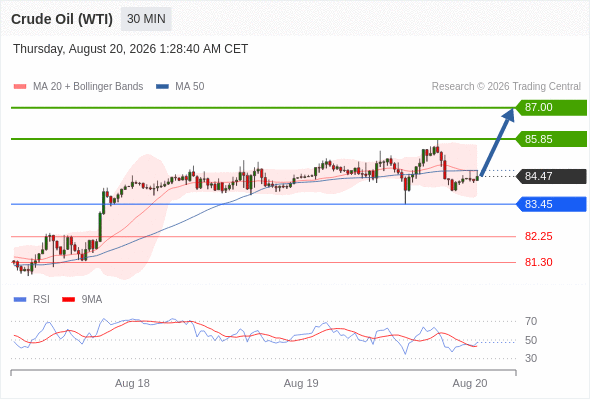Select the green 87.00 resistance tag
This screenshot has height=400, width=590.
552,108
